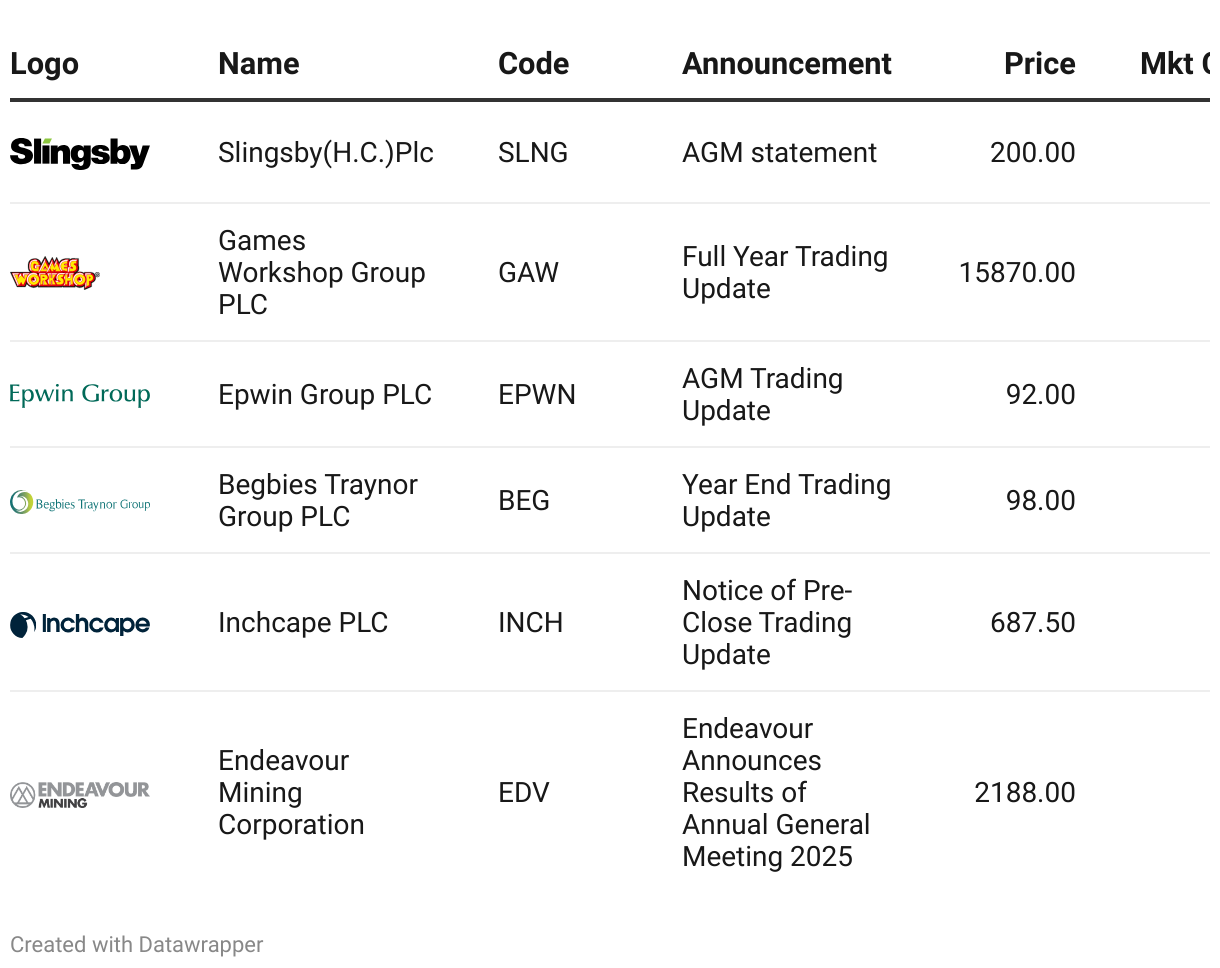
Task: Click the INCH ticker code
Action: [x=530, y=623]
